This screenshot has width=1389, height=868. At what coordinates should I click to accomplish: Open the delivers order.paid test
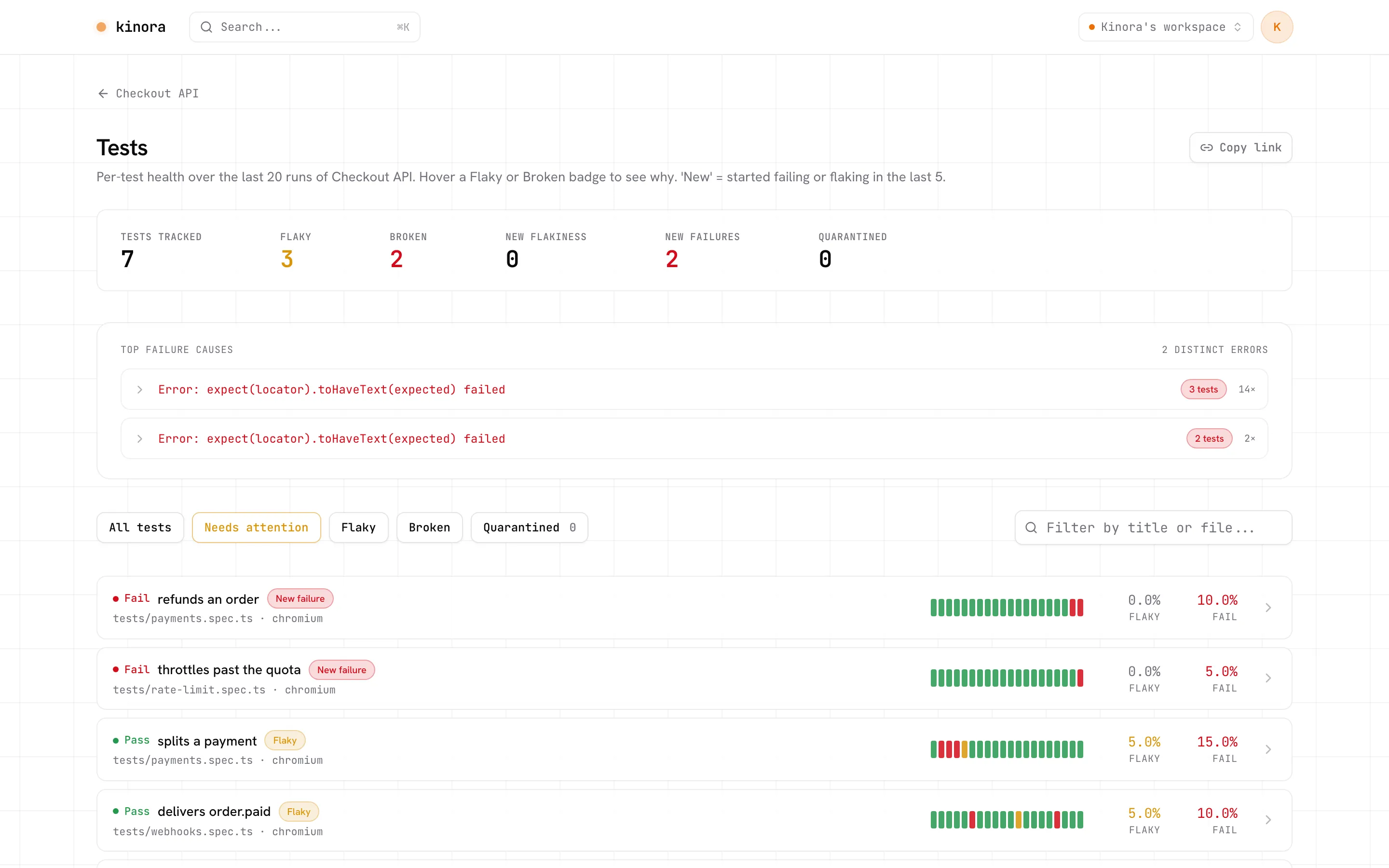pos(694,820)
